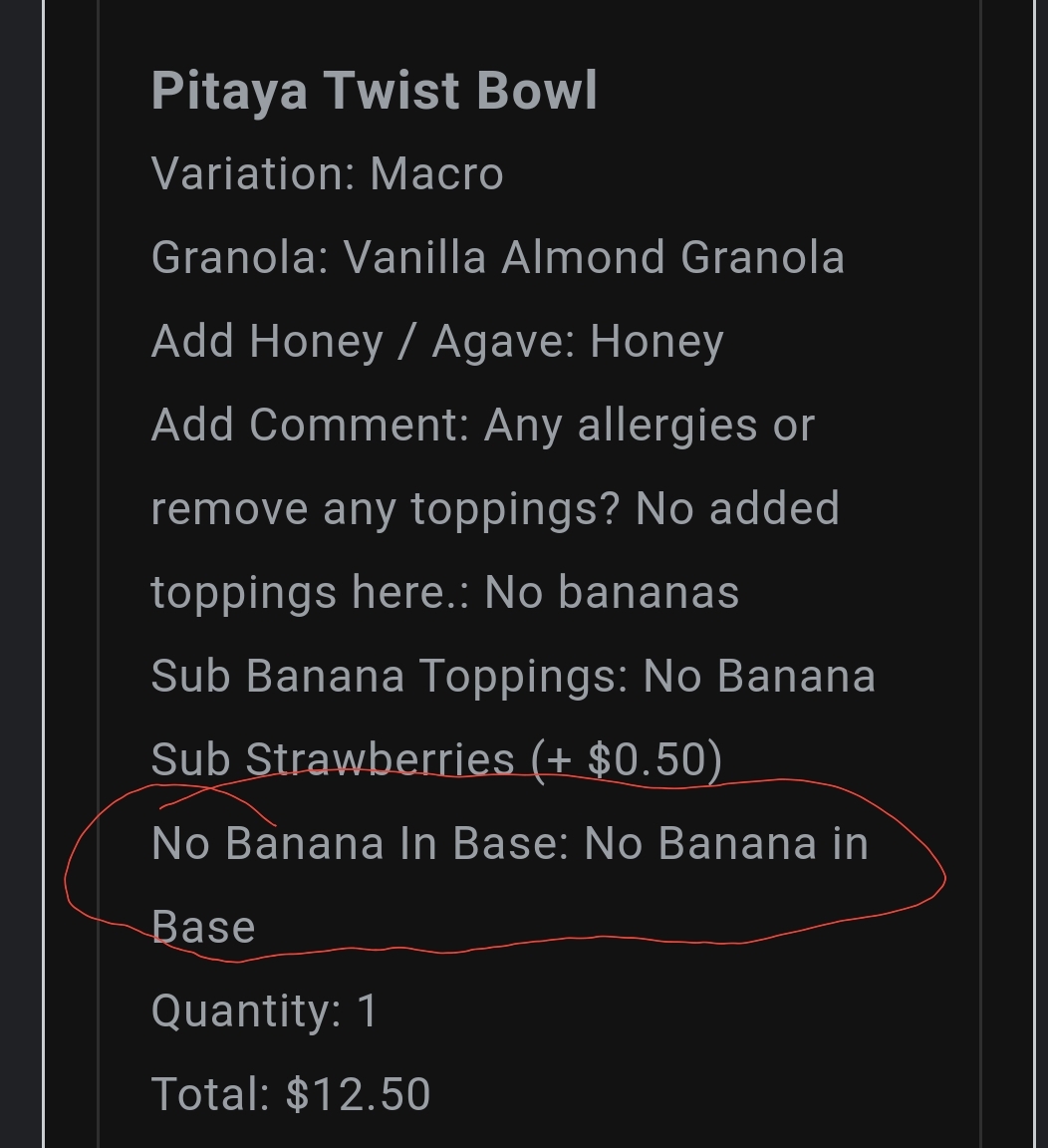Viewport: 1048px width, 1148px height.
Task: Click the "No bananas" comment value
Action: [x=612, y=593]
